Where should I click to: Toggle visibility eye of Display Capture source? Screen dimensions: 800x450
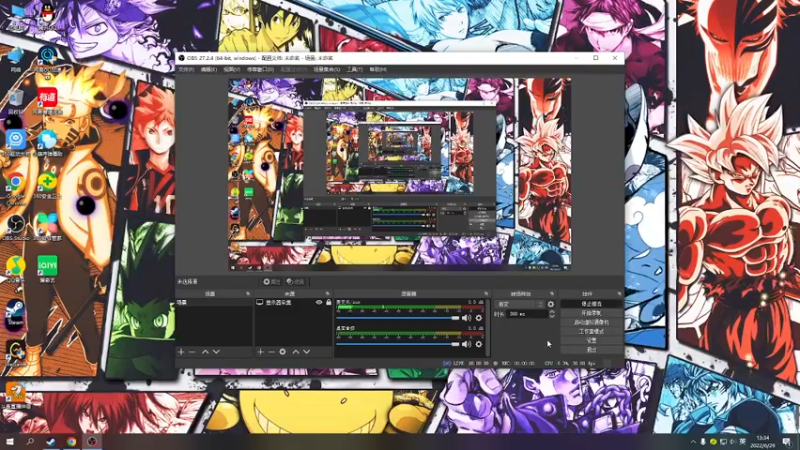319,303
